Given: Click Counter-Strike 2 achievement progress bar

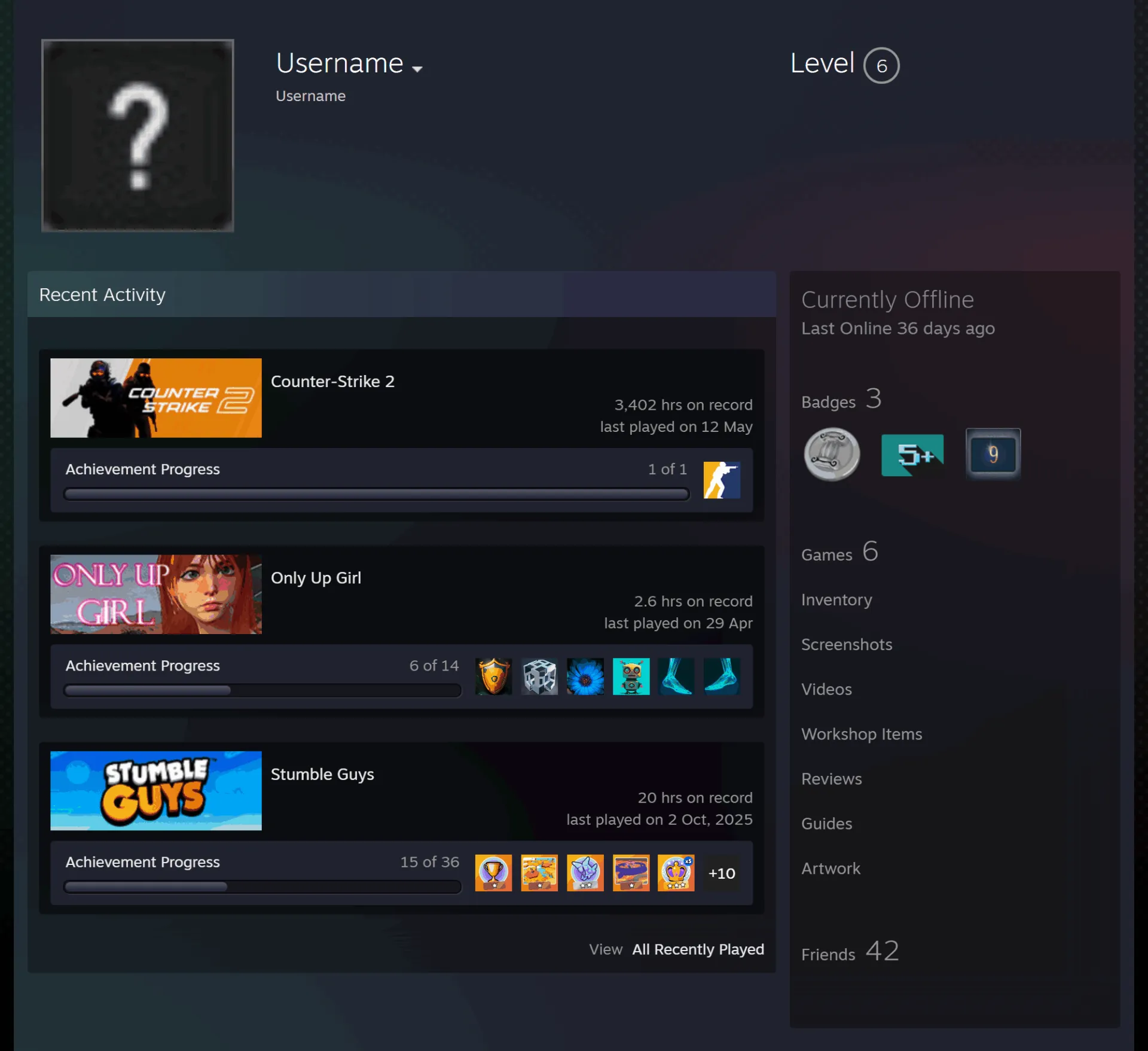Looking at the screenshot, I should pyautogui.click(x=377, y=494).
